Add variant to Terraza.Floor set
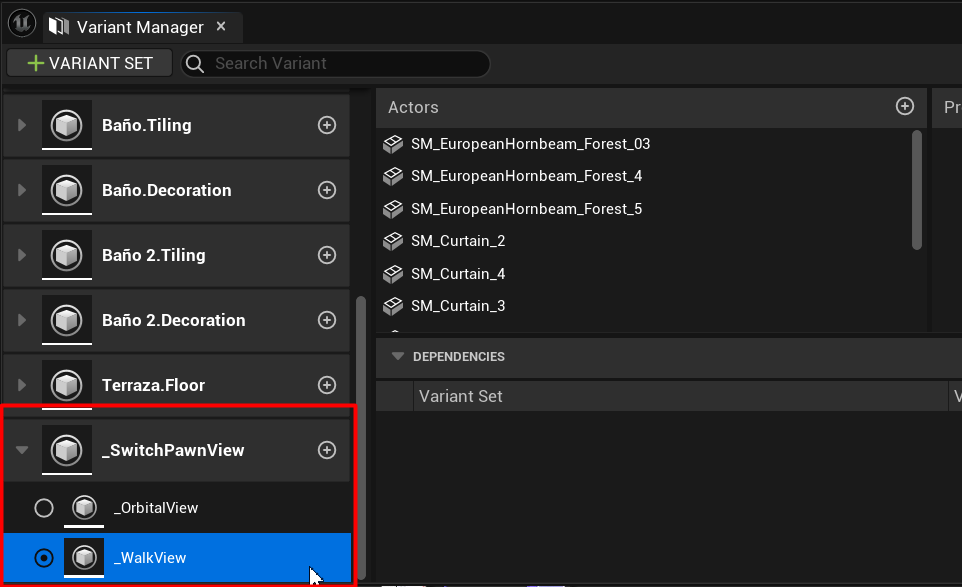 326,385
